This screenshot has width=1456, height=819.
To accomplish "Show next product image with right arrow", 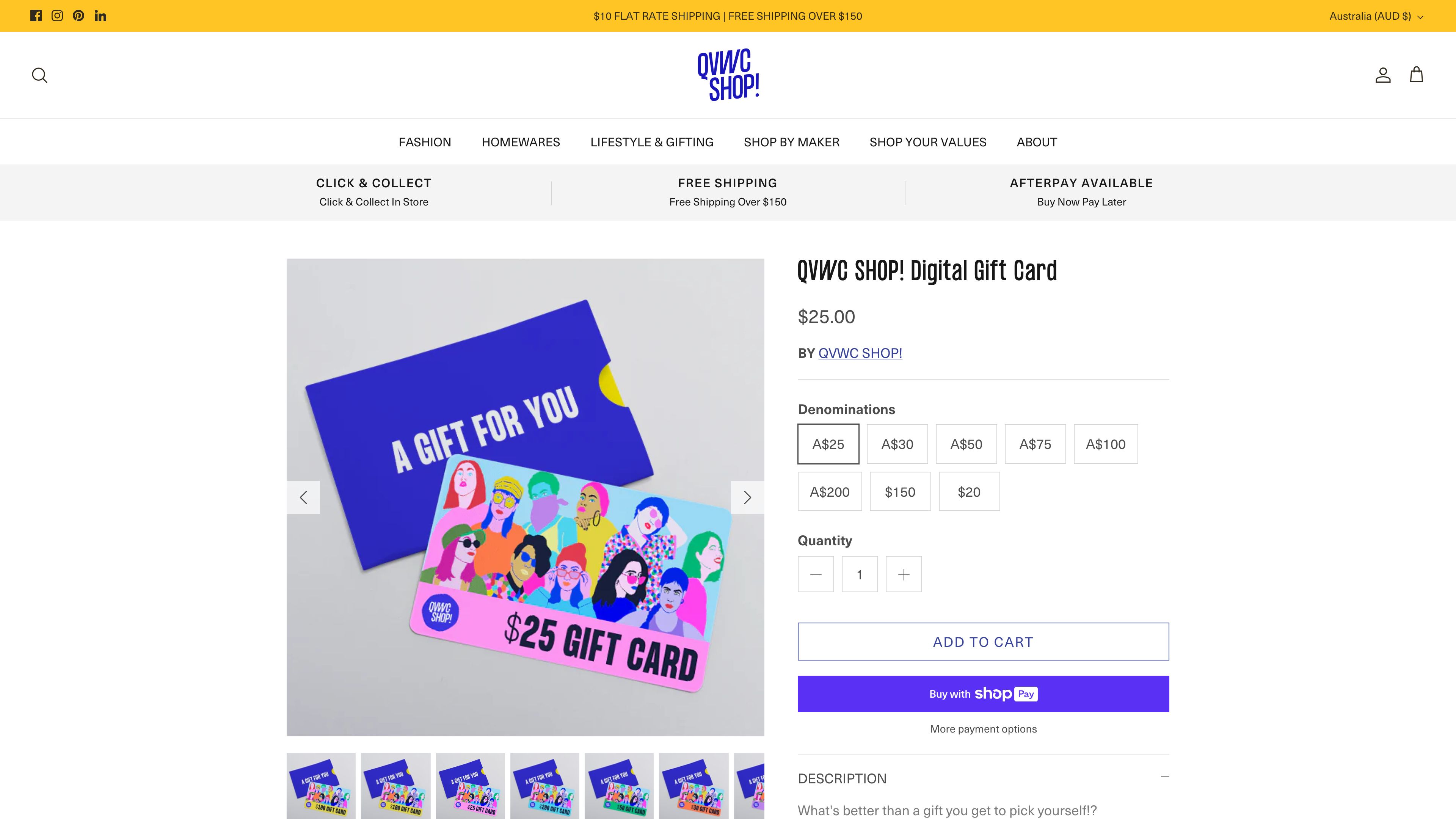I will tap(747, 497).
